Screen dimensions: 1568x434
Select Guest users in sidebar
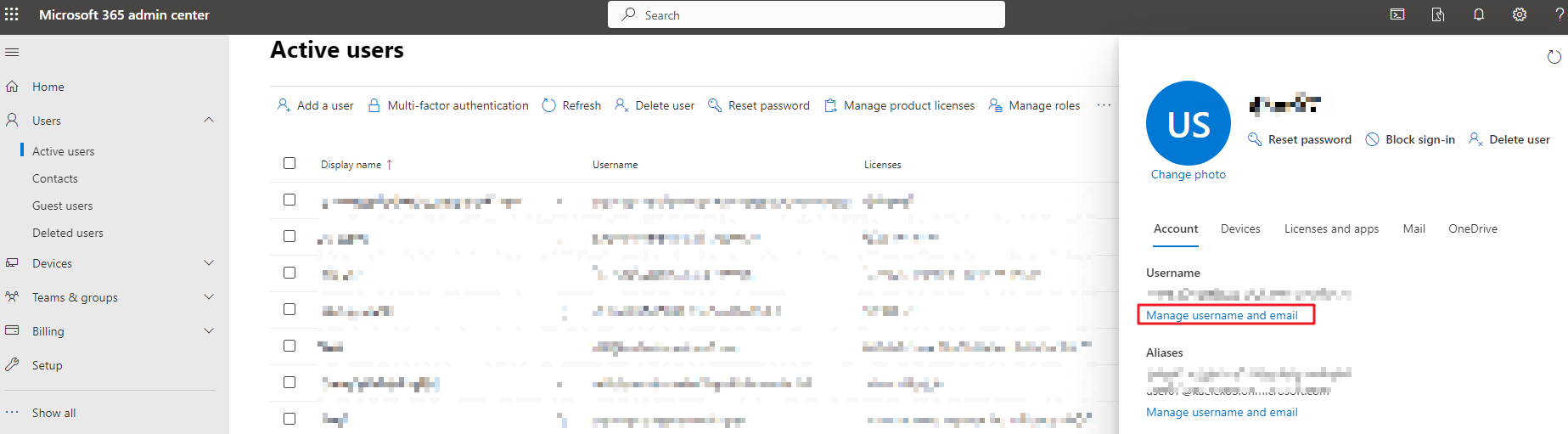point(63,206)
